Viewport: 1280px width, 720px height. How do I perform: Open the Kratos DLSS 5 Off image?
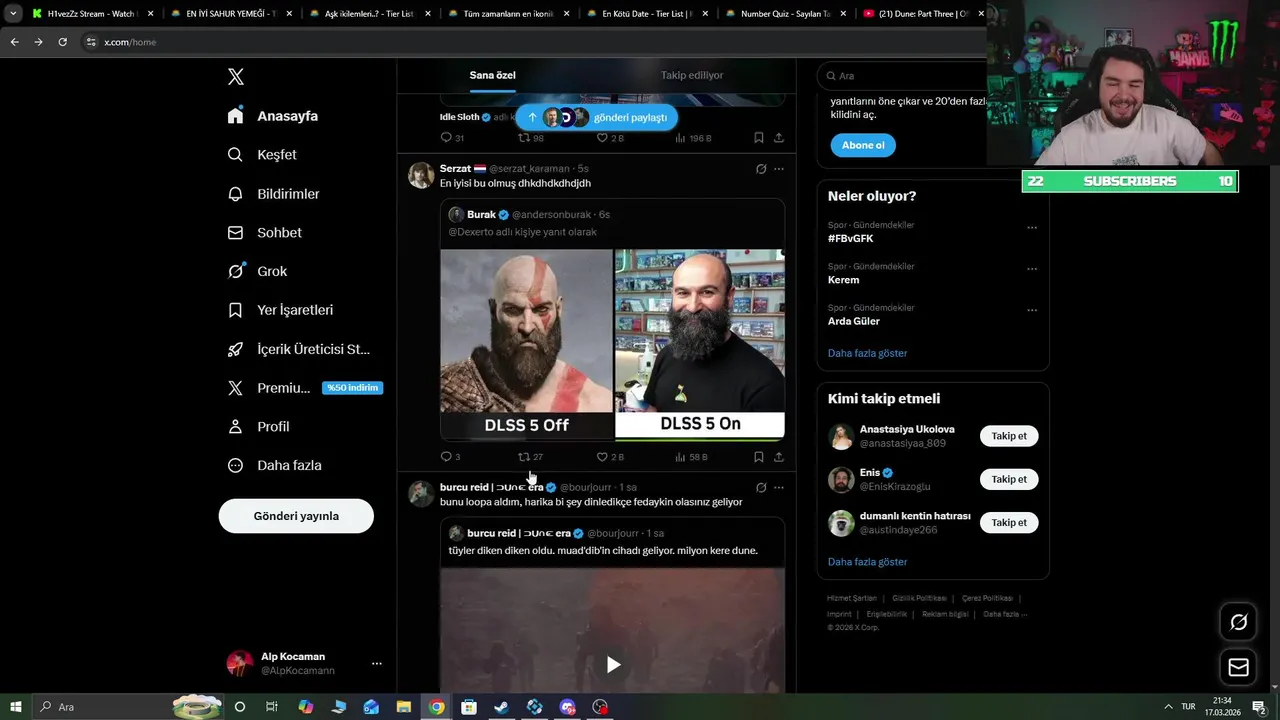point(526,344)
